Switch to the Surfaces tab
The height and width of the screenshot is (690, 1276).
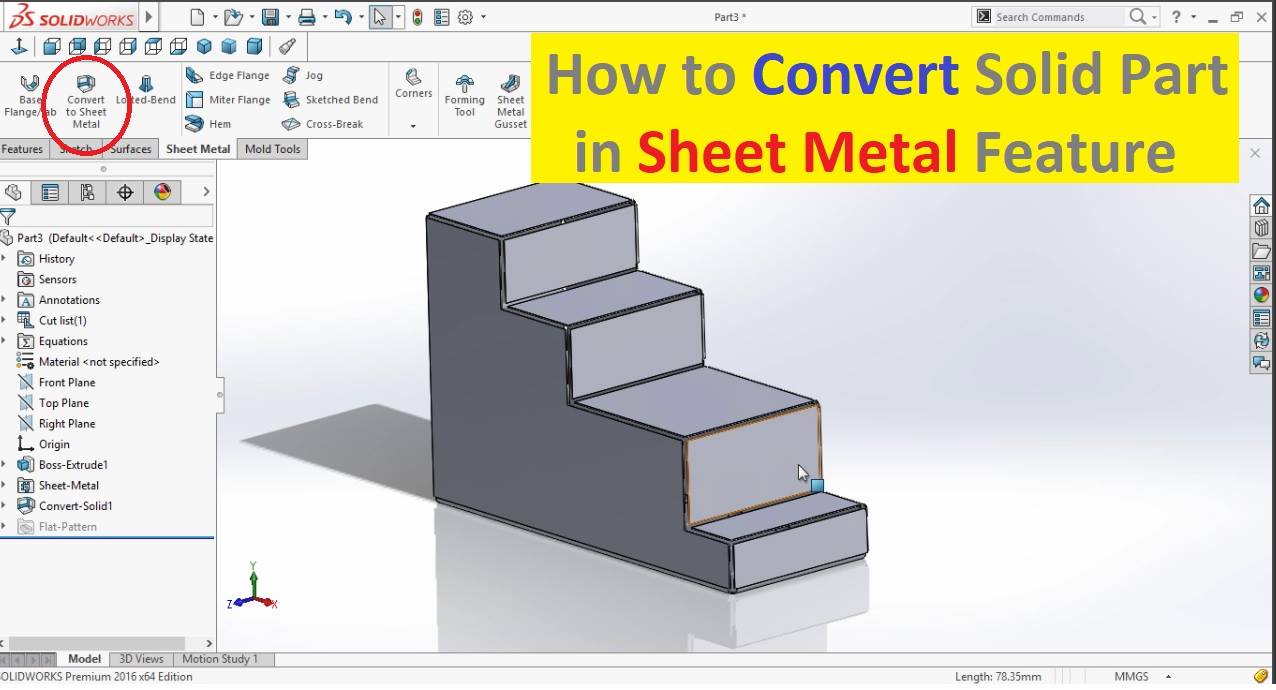(130, 149)
